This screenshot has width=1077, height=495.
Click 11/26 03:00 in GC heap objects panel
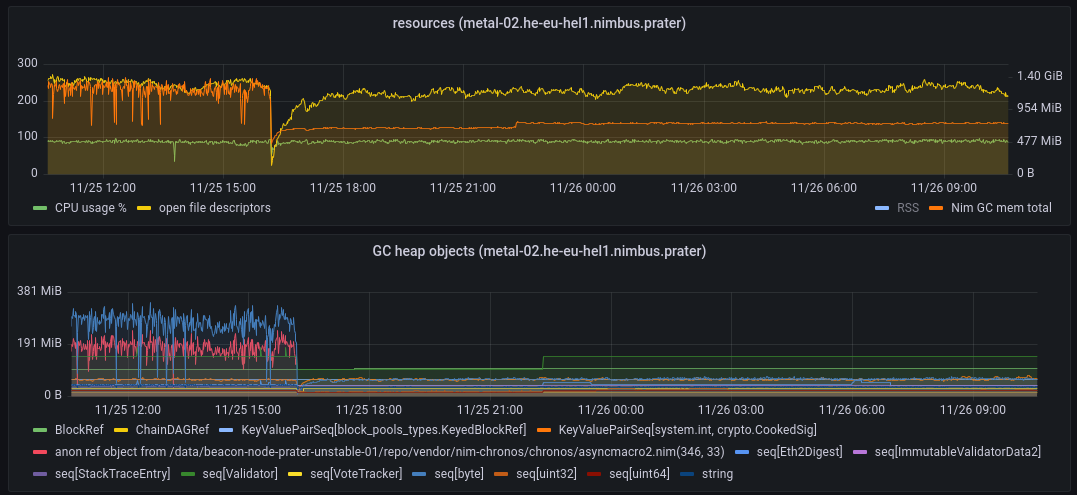731,410
